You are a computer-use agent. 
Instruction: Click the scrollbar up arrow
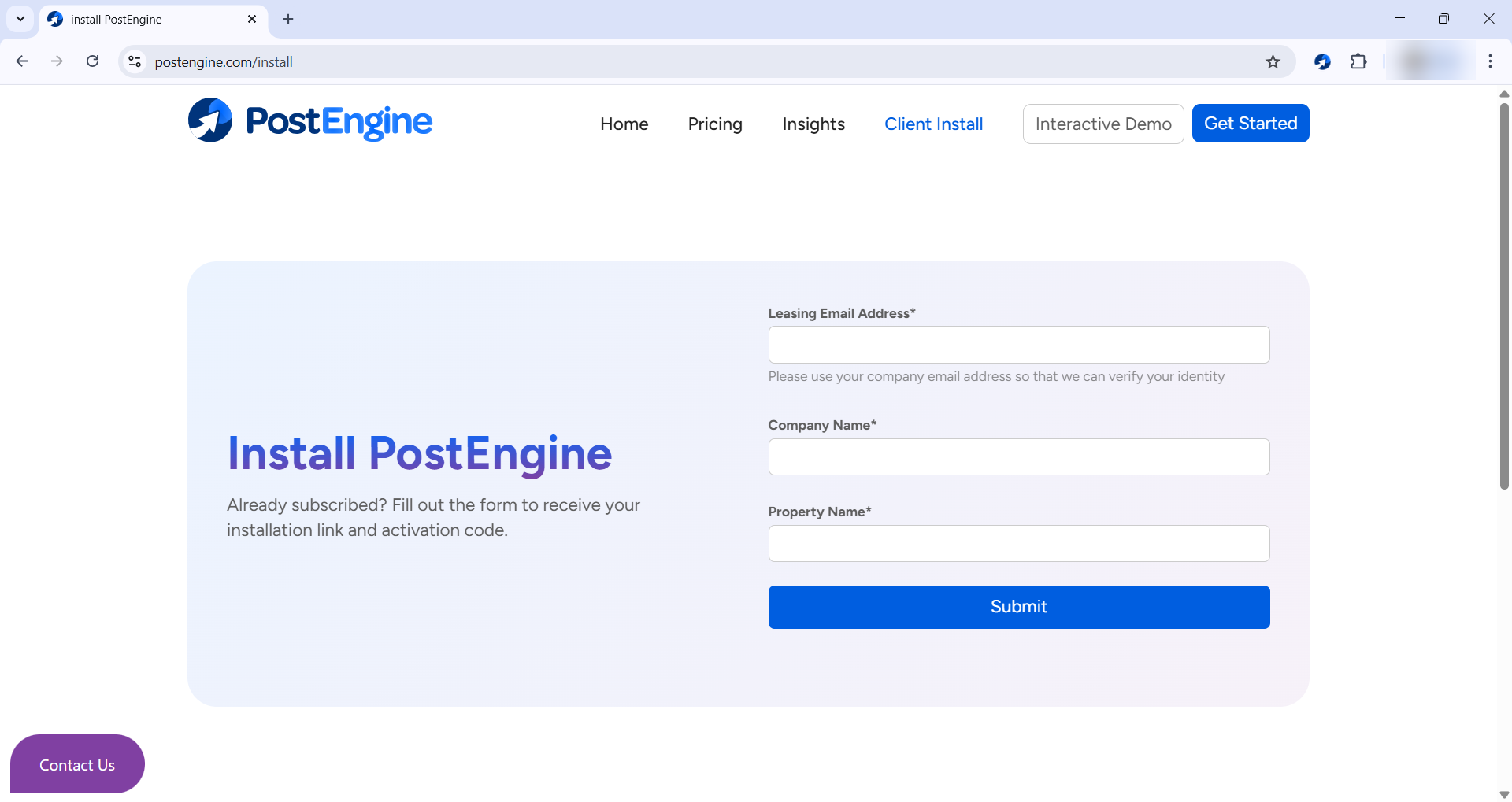(x=1504, y=94)
